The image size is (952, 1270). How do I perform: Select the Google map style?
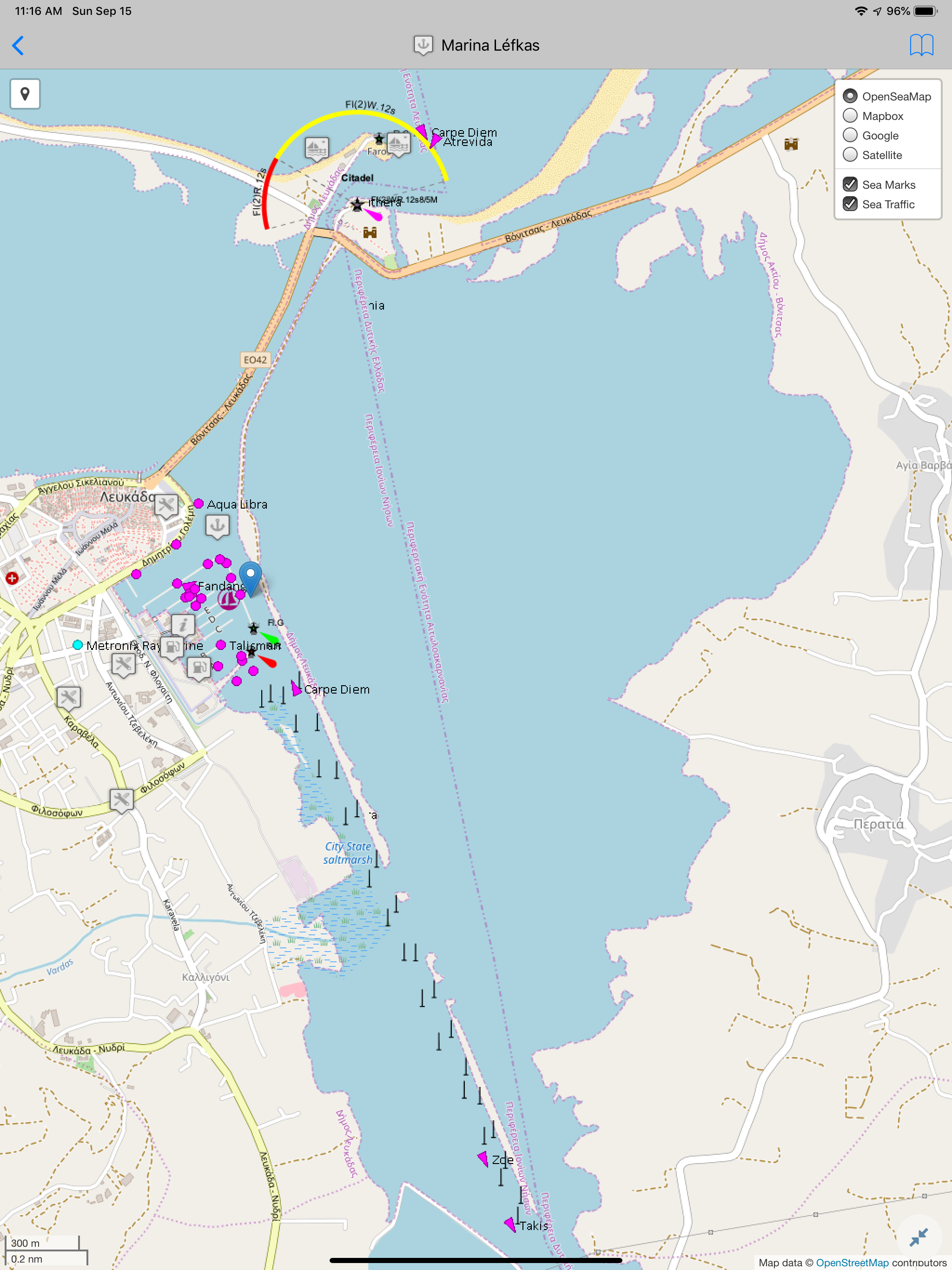point(850,135)
